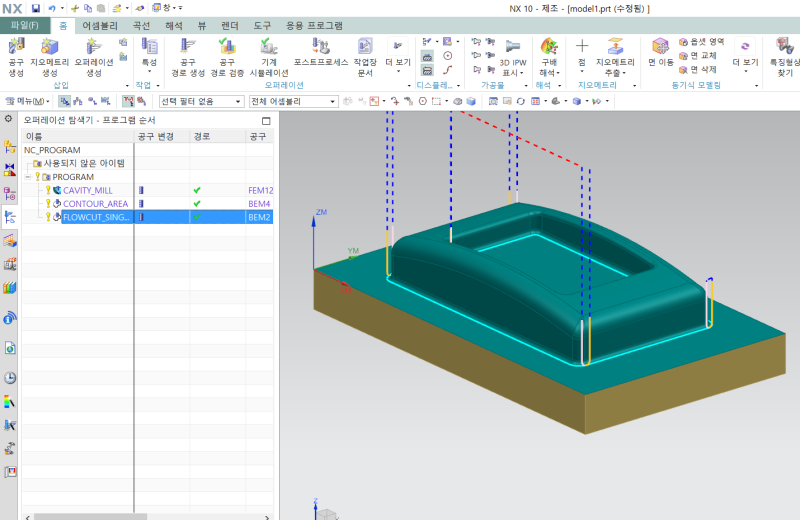Screen dimensions: 800x520
Task: Open the 파일(F) menu
Action: coord(24,25)
